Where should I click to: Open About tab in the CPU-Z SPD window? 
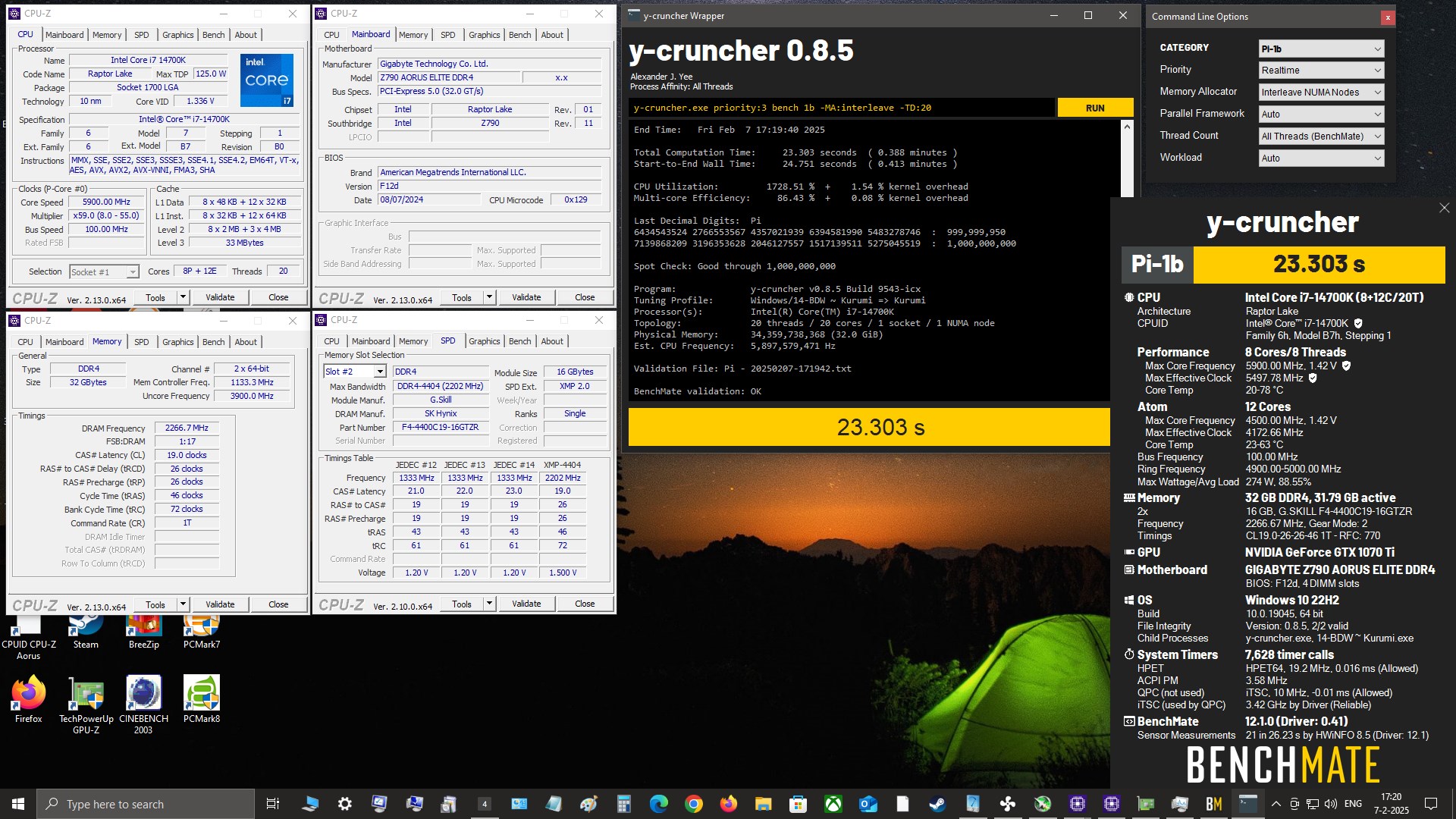[x=552, y=341]
